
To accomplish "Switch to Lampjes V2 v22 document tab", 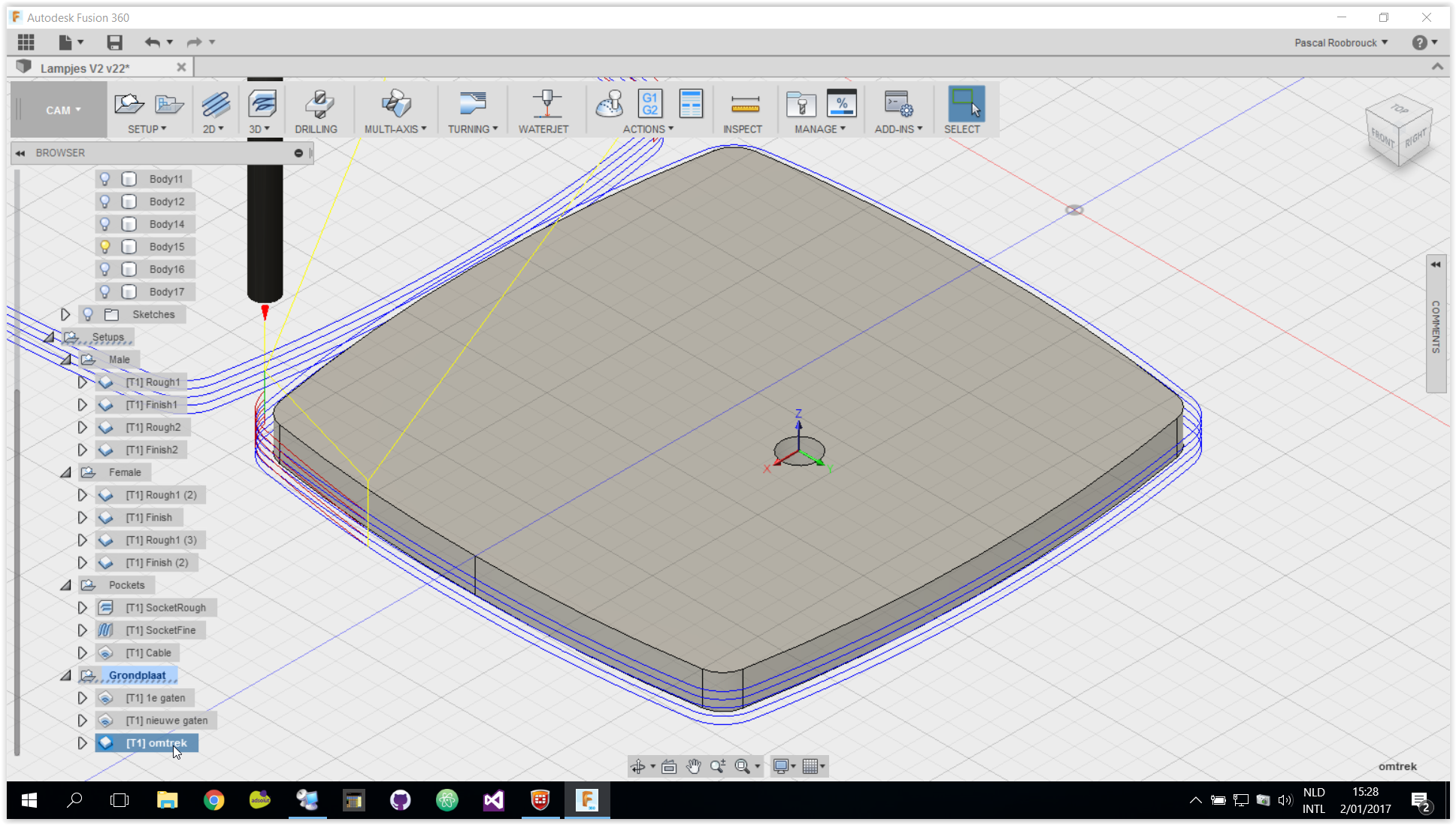I will click(85, 68).
